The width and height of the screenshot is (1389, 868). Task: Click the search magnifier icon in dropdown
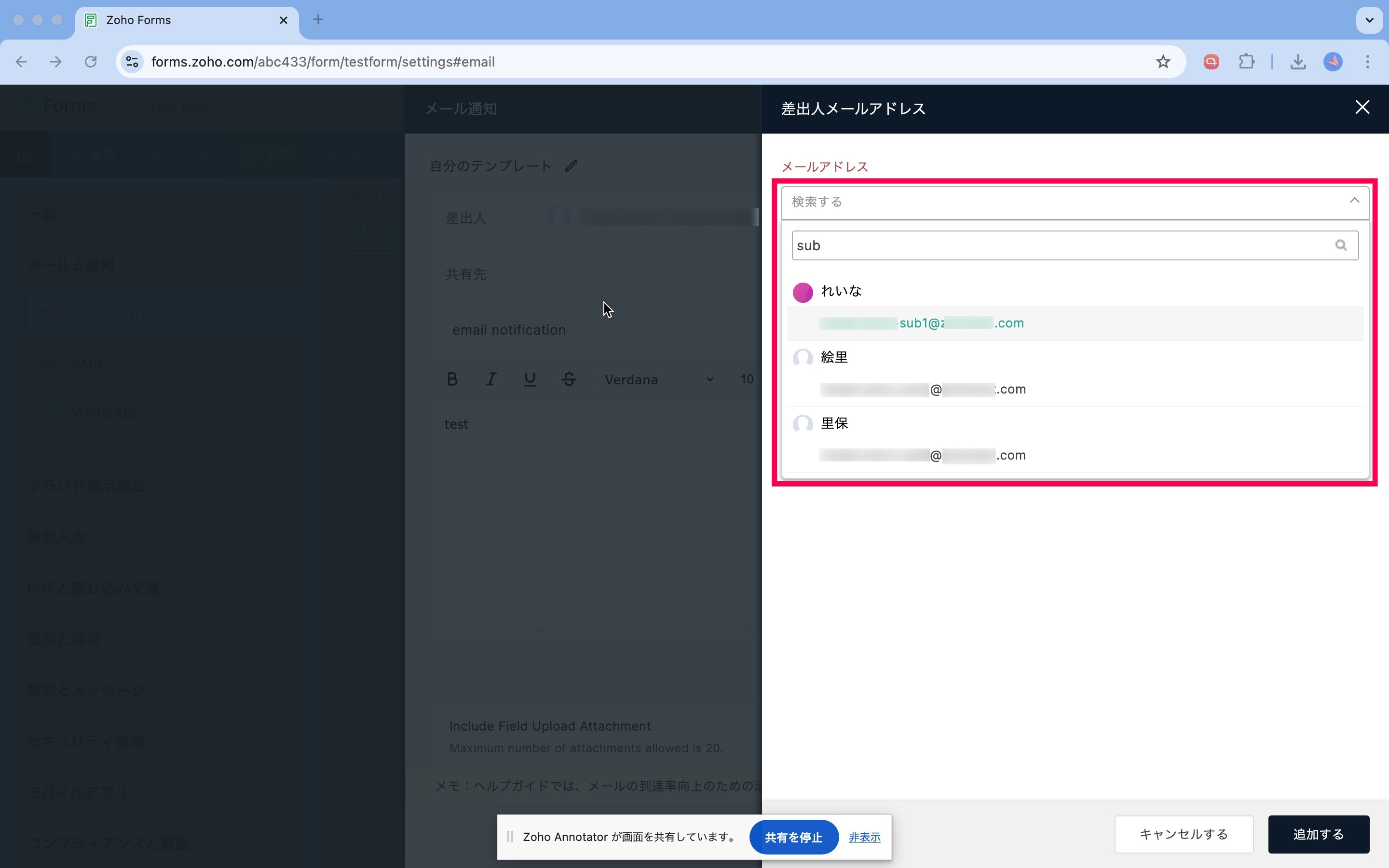tap(1340, 245)
